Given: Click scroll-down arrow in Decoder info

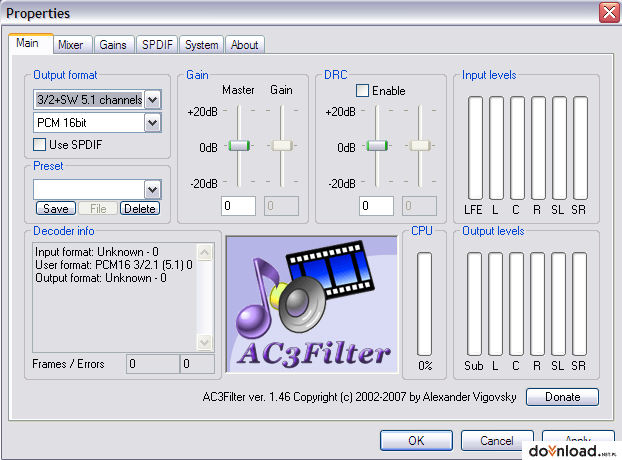Looking at the screenshot, I should pos(205,342).
